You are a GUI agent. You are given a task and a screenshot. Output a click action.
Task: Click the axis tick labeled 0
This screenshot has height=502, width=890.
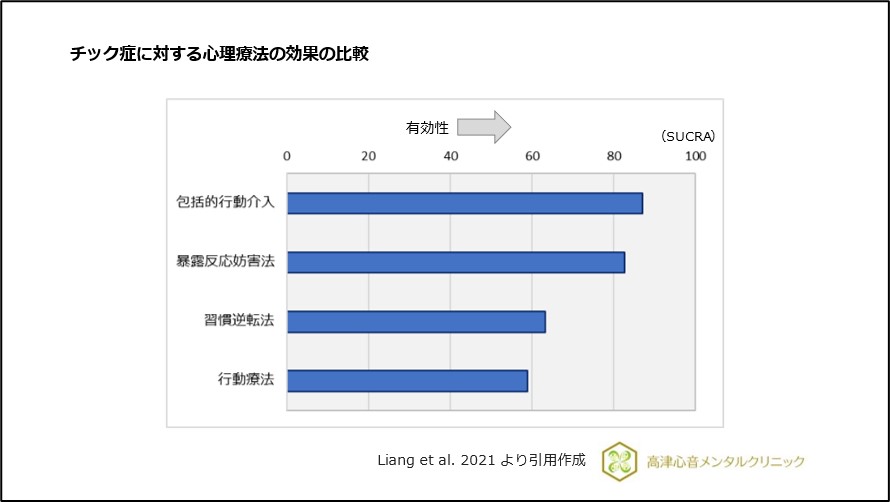click(x=287, y=156)
